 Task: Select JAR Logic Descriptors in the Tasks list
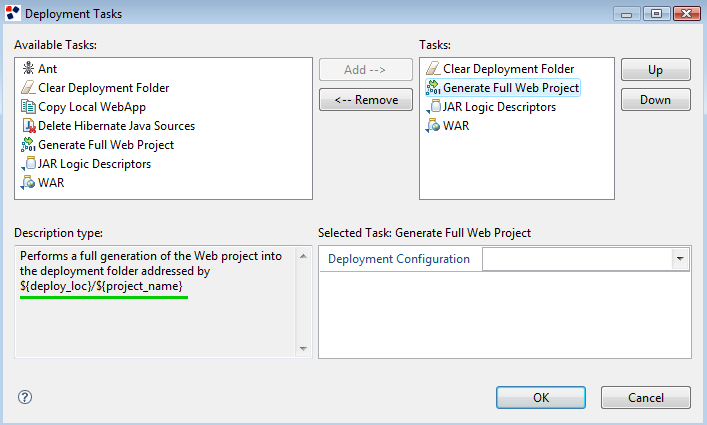pyautogui.click(x=500, y=107)
